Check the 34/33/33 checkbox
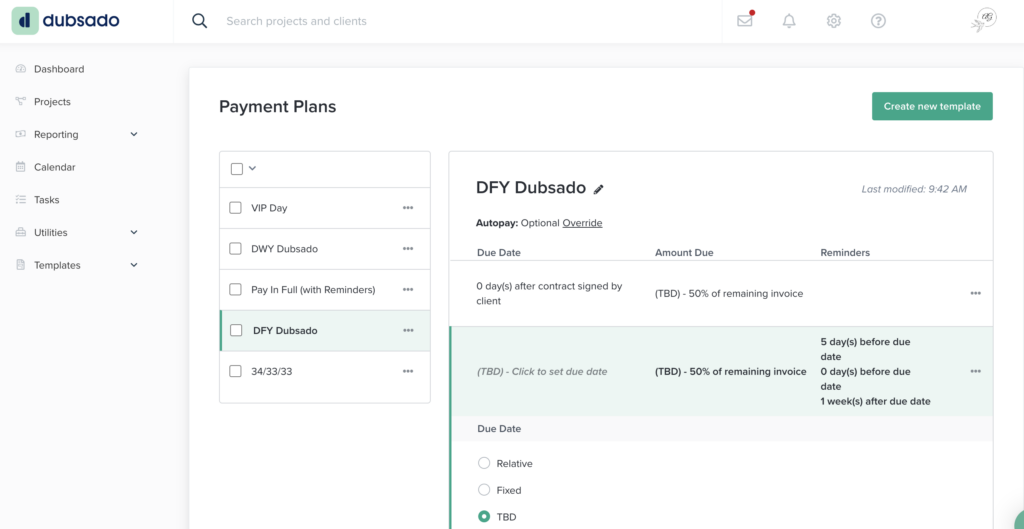This screenshot has height=529, width=1024. [235, 371]
